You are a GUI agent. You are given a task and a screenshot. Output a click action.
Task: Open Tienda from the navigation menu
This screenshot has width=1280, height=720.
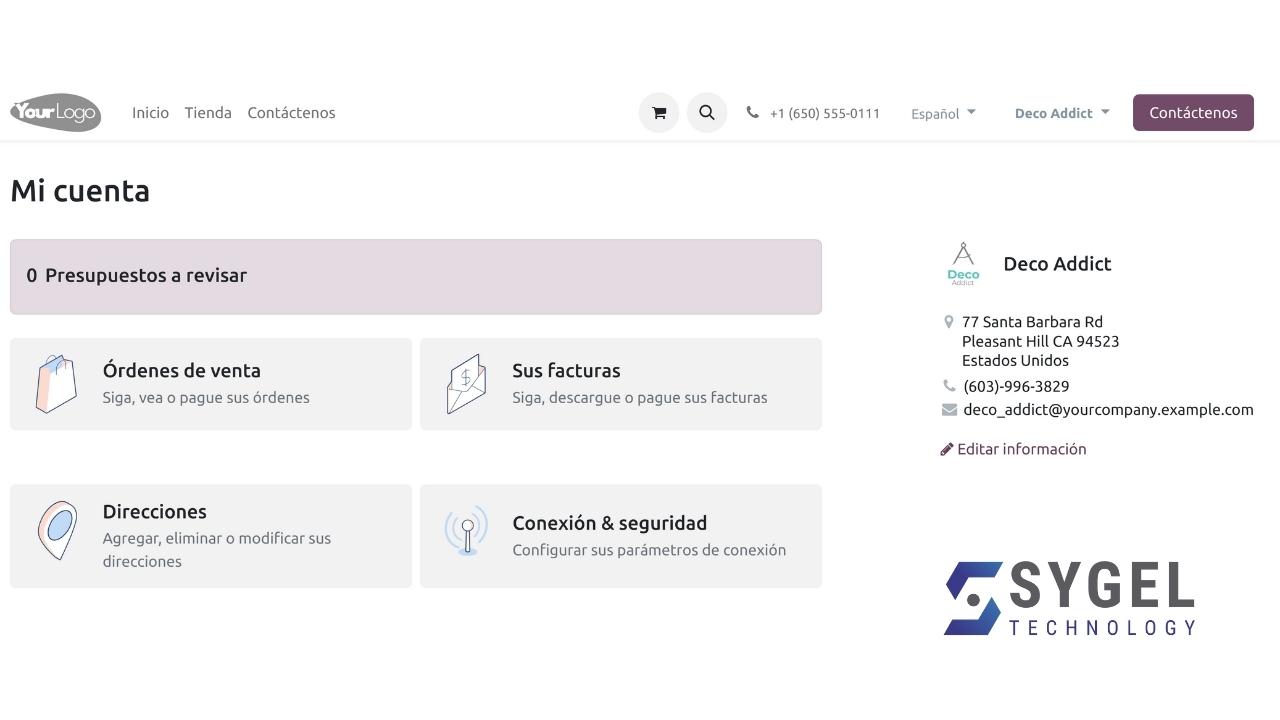coord(208,113)
